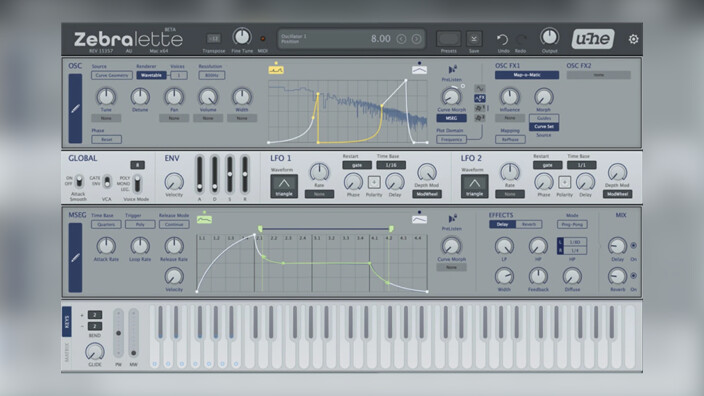Click the Undo arrow icon

(x=502, y=40)
